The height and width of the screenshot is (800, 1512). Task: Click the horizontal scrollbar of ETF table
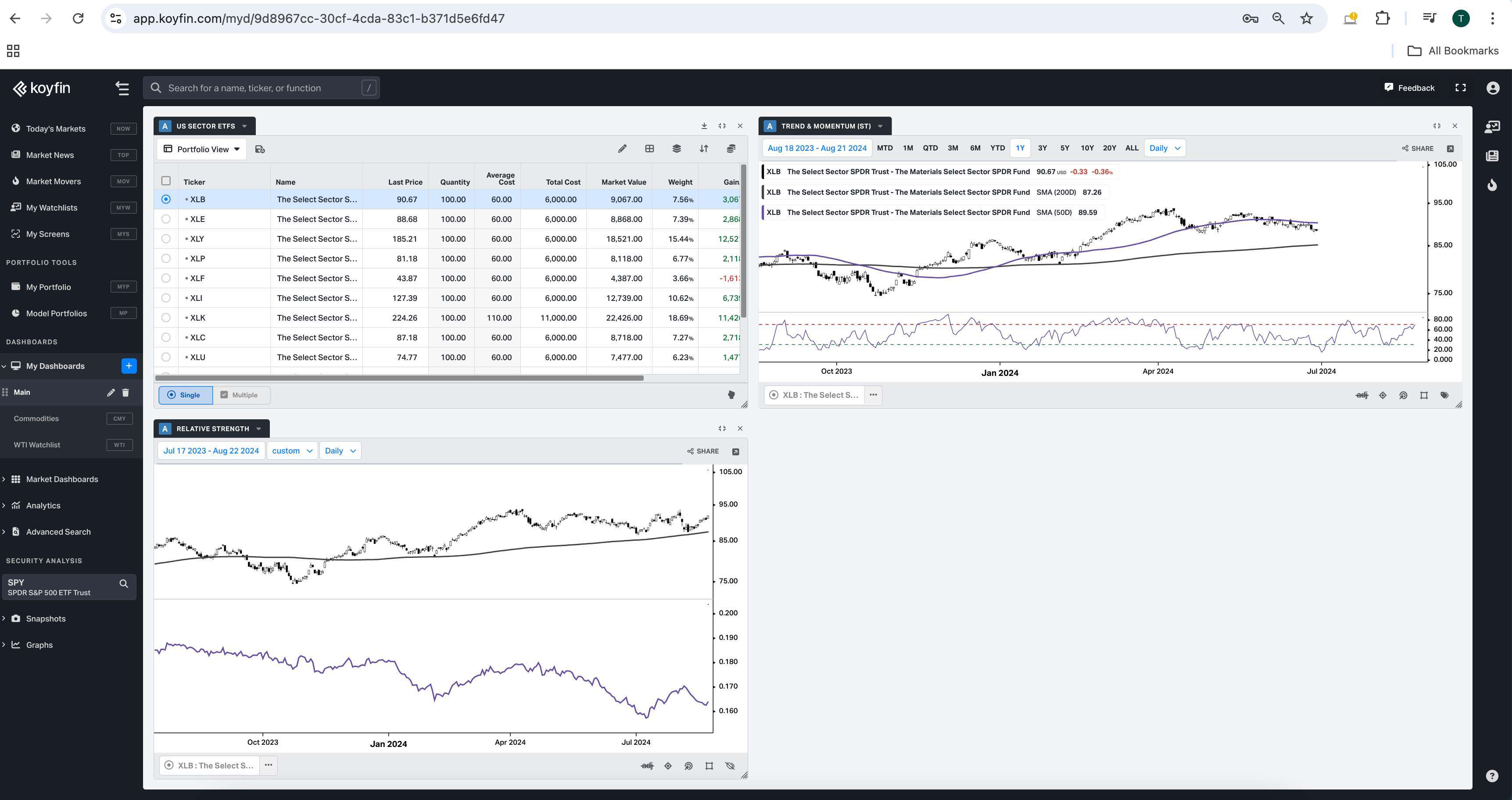click(399, 379)
